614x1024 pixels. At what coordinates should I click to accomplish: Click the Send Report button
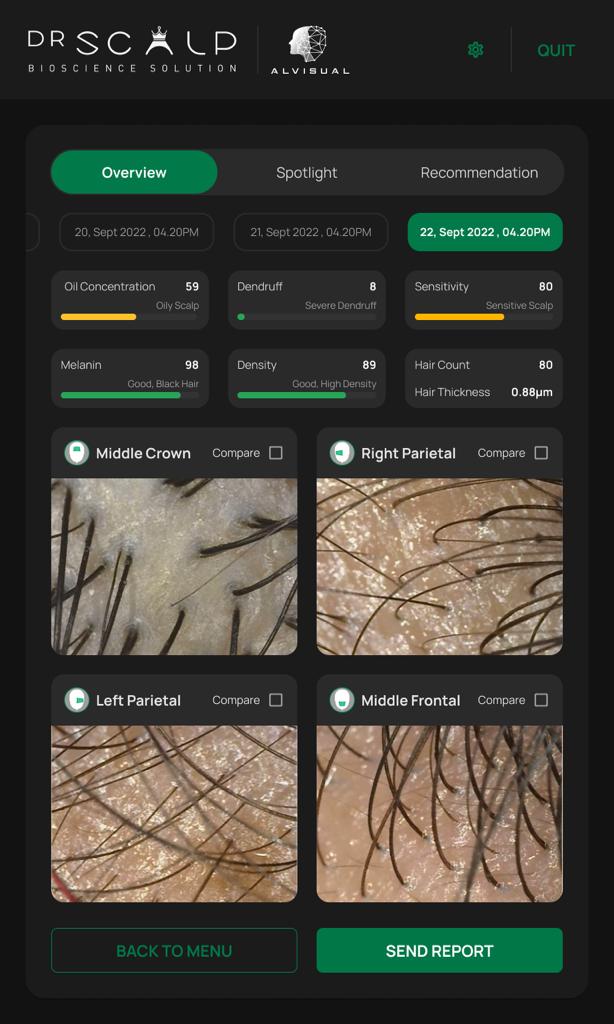[440, 950]
